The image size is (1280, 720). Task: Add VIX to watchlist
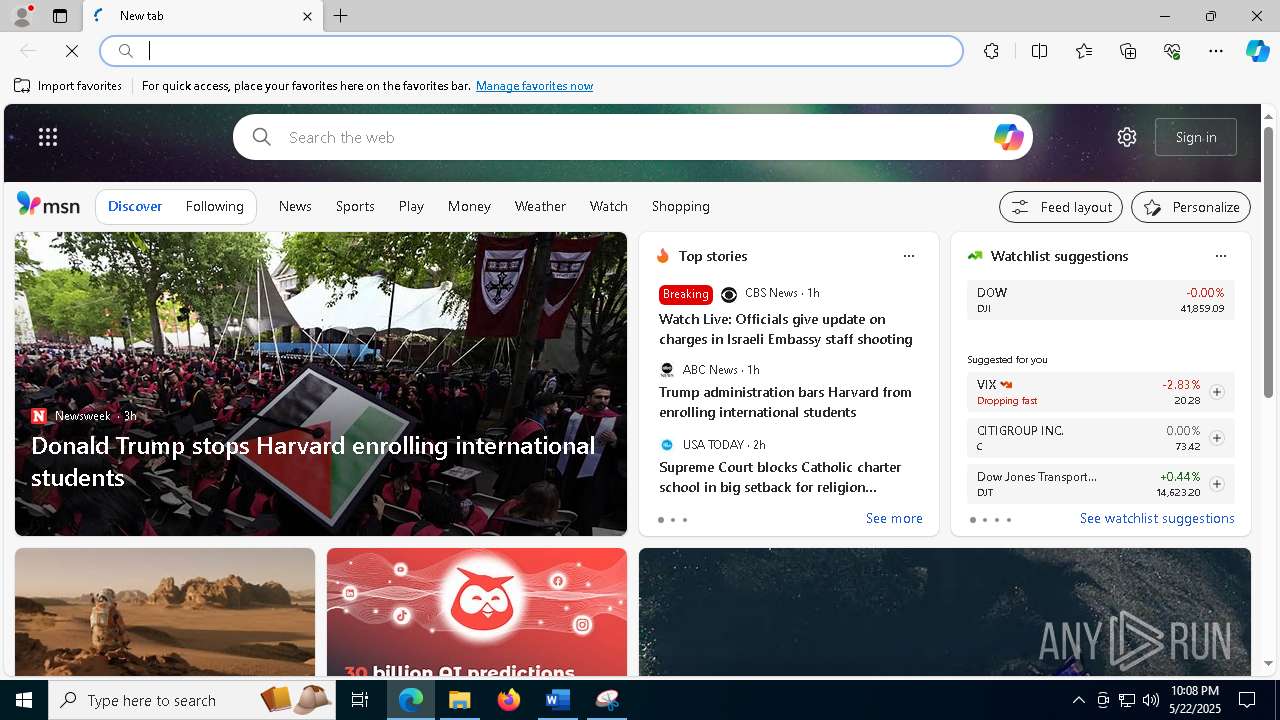pyautogui.click(x=1217, y=392)
